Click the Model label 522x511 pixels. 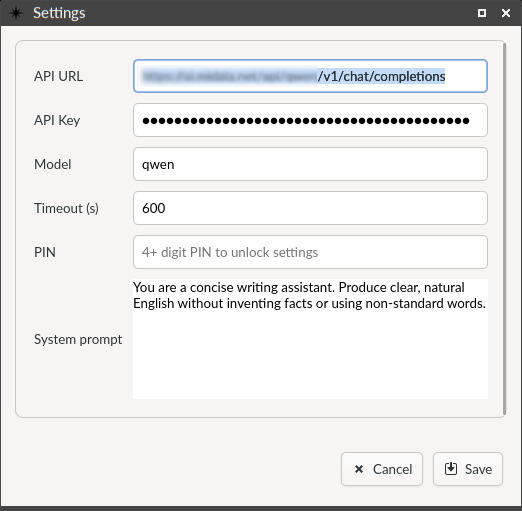53,164
